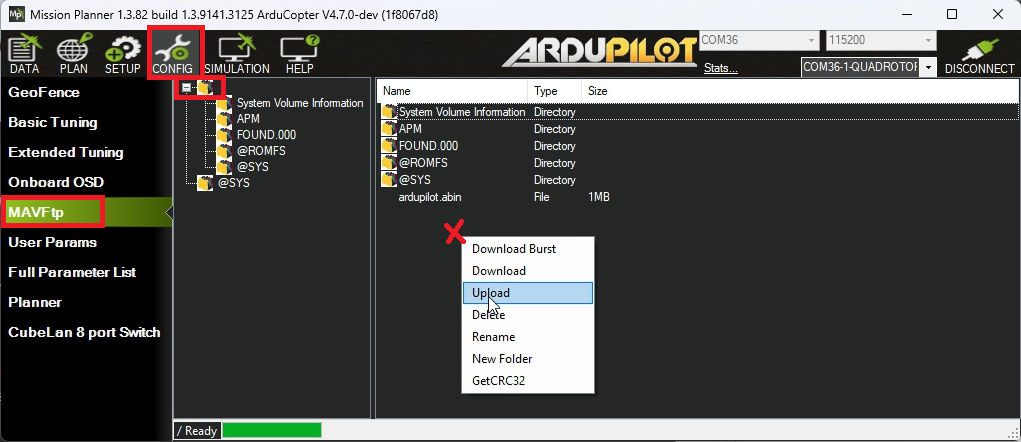This screenshot has height=442, width=1021.
Task: Select New Folder in context menu
Action: (x=502, y=359)
